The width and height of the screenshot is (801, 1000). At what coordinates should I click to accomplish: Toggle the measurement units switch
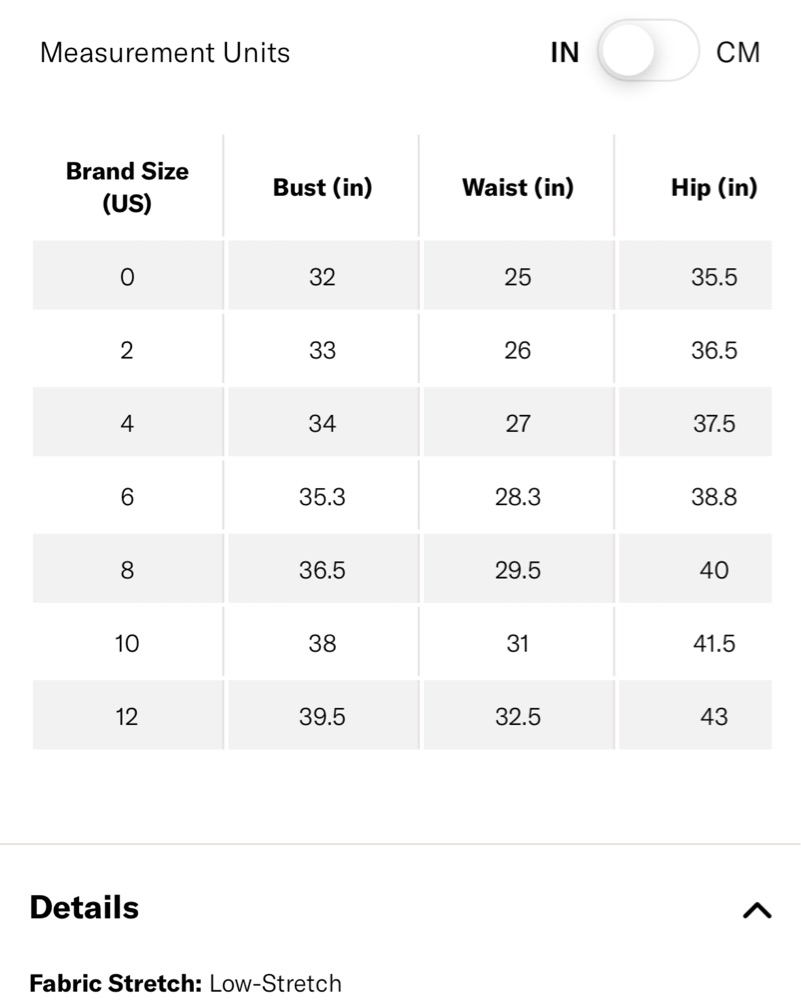(x=648, y=51)
